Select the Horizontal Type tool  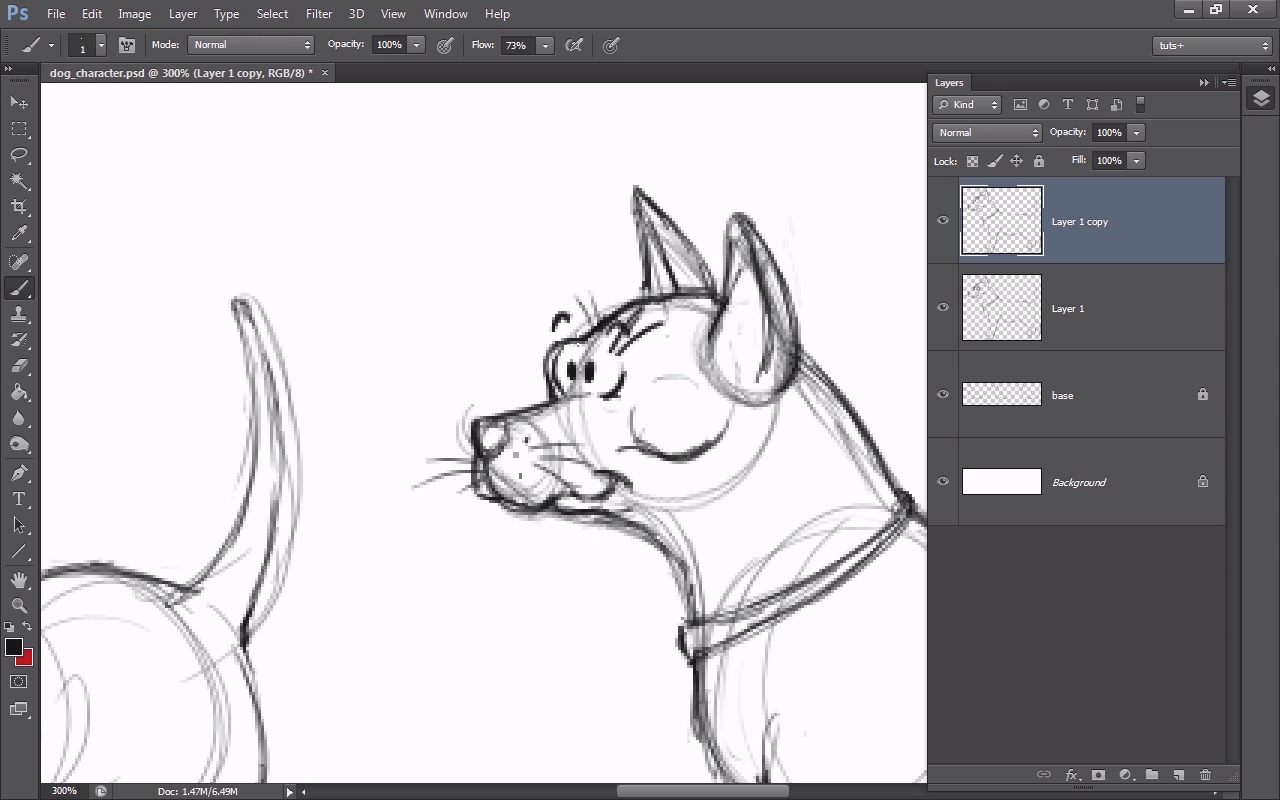pyautogui.click(x=19, y=499)
